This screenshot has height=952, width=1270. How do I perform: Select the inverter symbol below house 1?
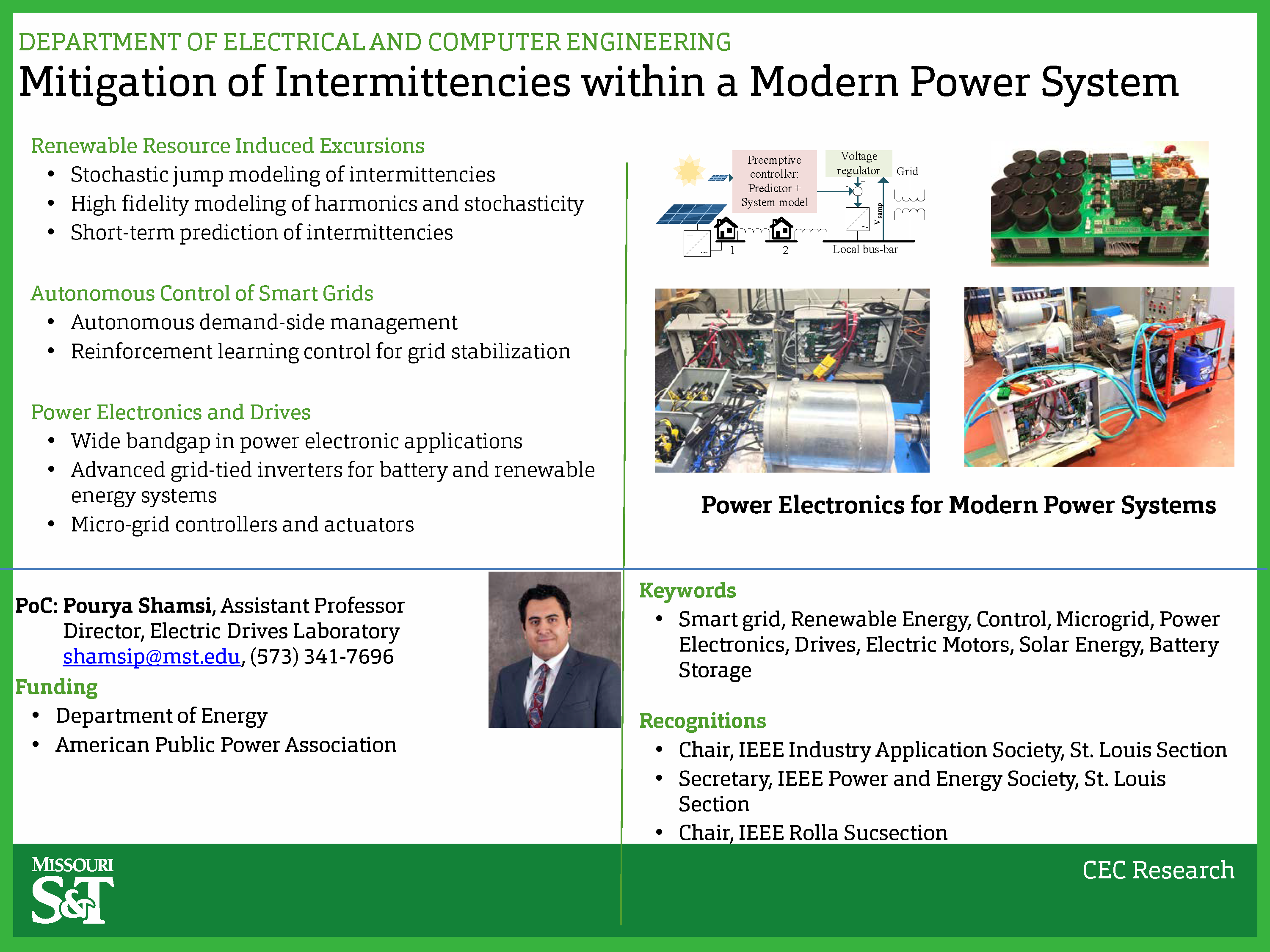(x=697, y=243)
